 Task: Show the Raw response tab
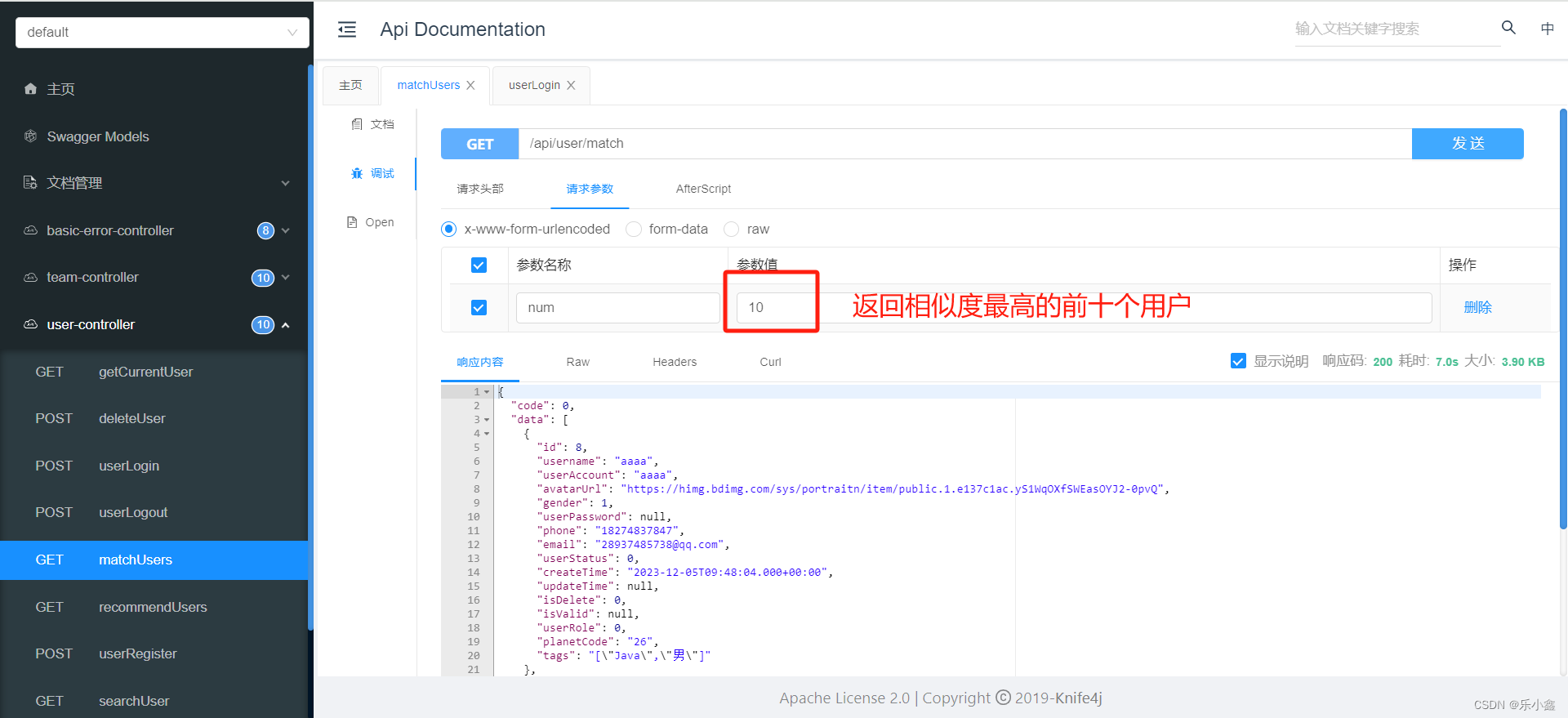pyautogui.click(x=577, y=362)
